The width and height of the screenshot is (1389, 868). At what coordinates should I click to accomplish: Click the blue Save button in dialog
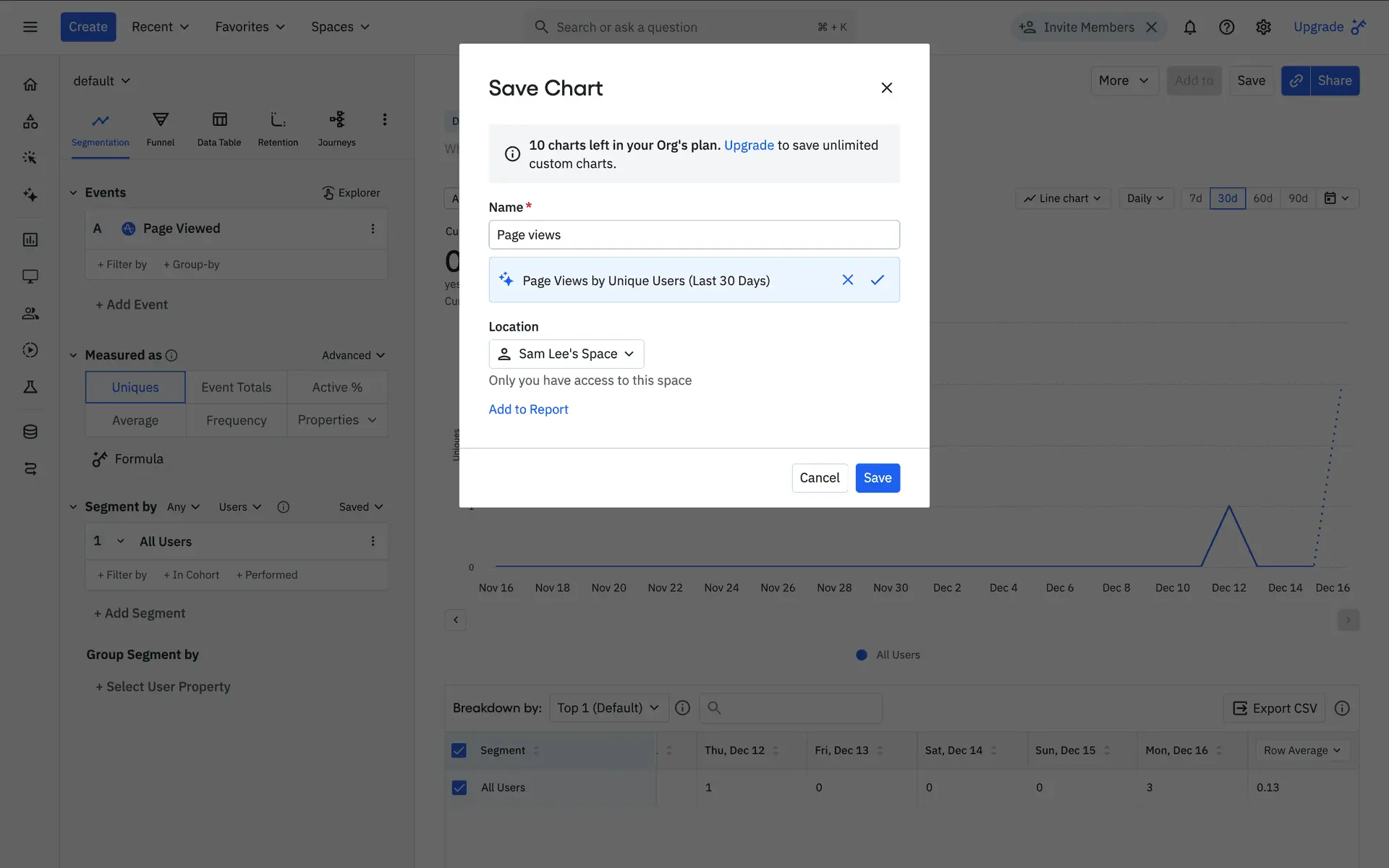(877, 478)
